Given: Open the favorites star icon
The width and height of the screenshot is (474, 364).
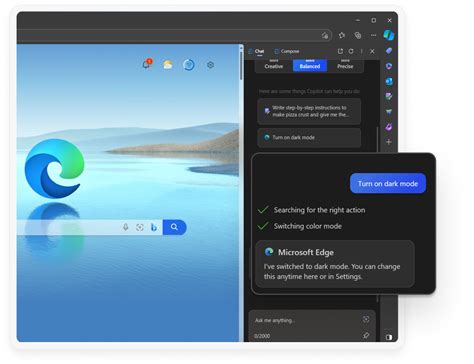Looking at the screenshot, I should (342, 35).
